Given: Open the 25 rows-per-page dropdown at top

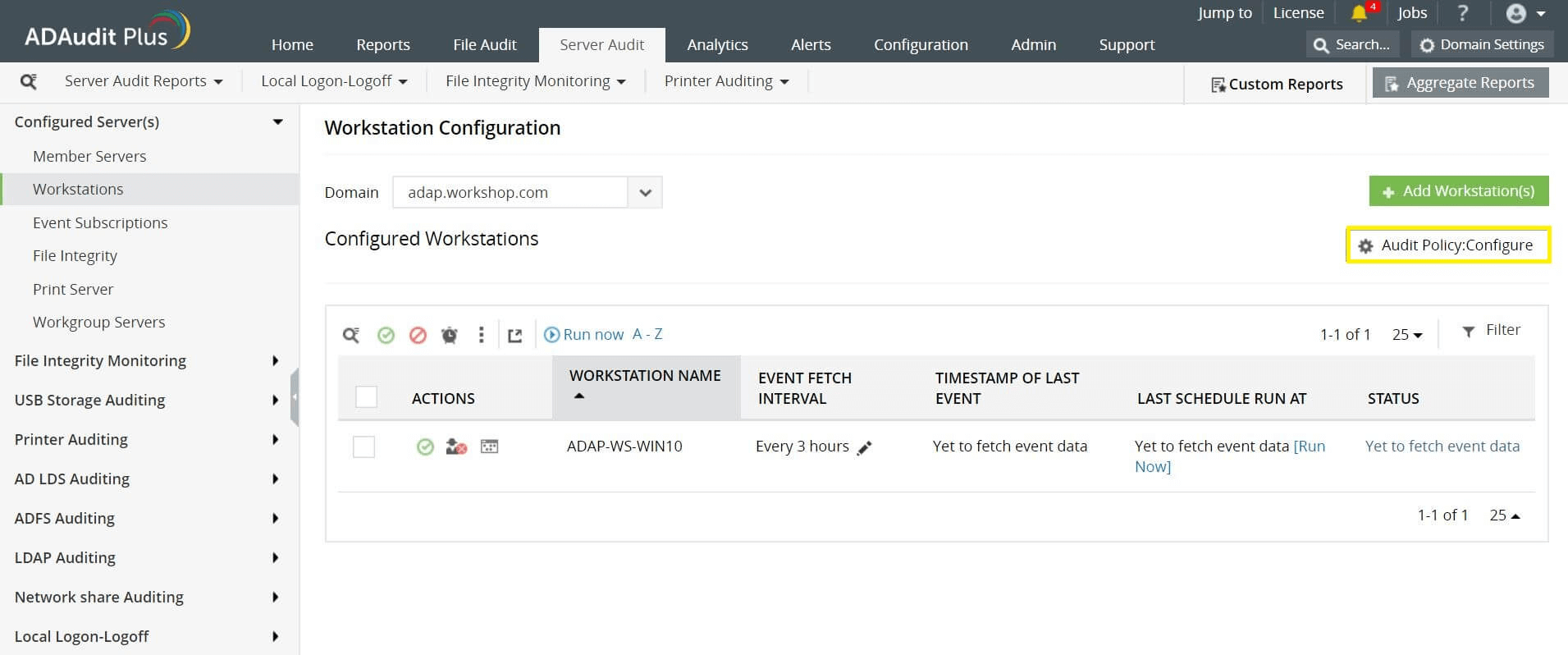Looking at the screenshot, I should [x=1406, y=335].
